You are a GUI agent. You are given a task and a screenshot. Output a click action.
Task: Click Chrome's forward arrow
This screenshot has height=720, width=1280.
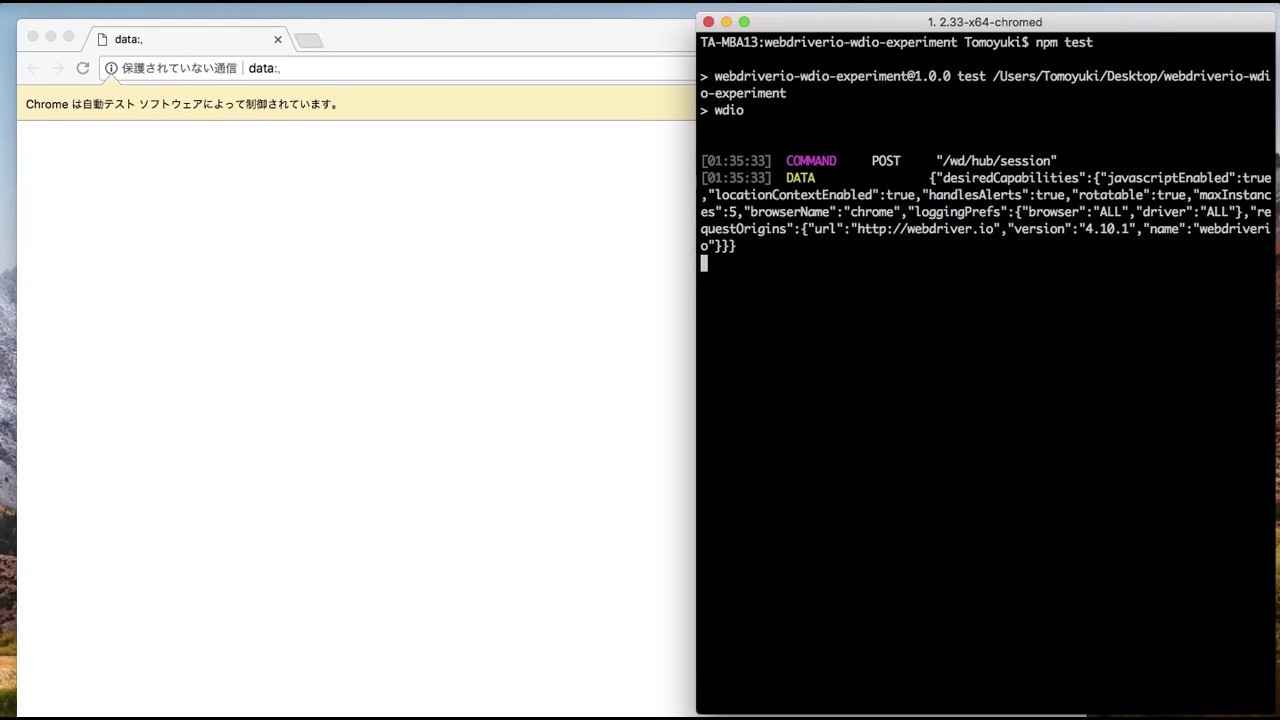point(57,68)
